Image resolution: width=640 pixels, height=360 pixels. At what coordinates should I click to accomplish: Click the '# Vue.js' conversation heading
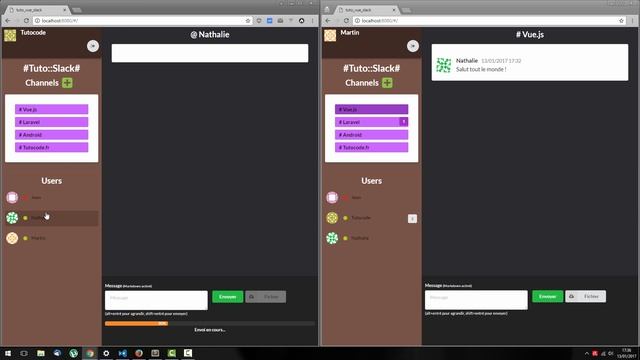tap(530, 35)
